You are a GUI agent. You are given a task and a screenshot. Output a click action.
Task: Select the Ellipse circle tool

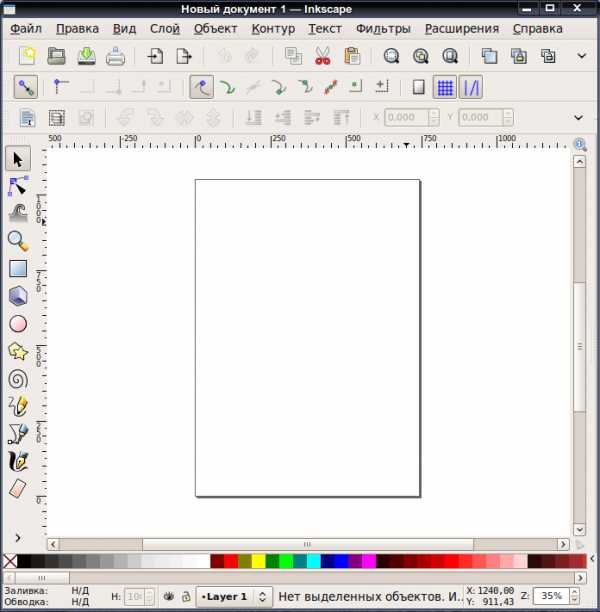click(x=18, y=324)
